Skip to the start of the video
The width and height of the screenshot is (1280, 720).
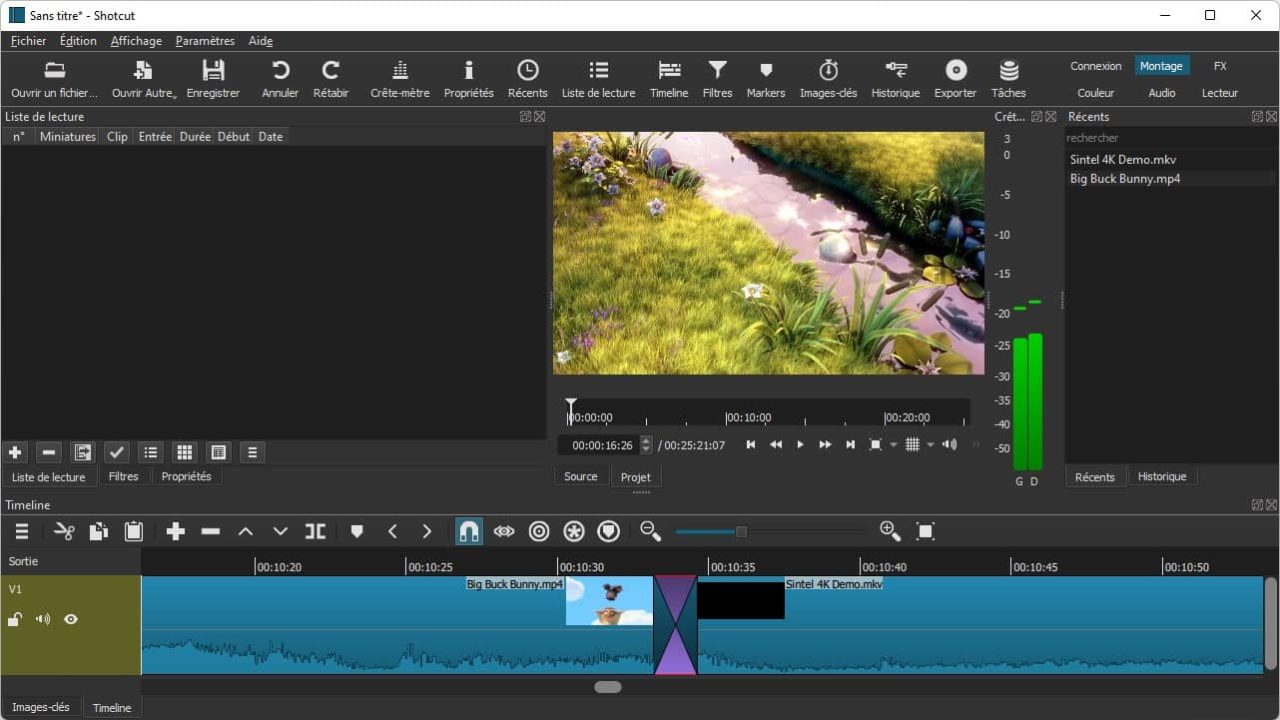click(x=750, y=445)
